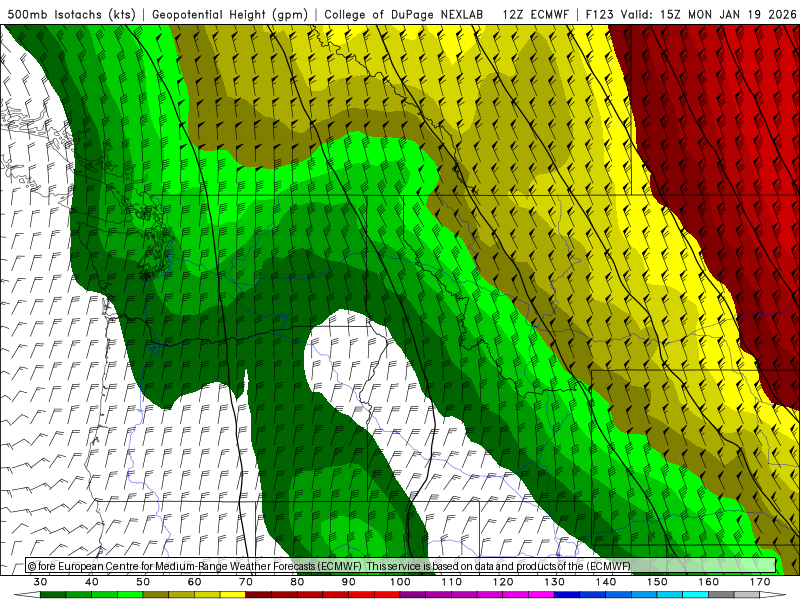
Task: Click the '500mb Isotachs (kts)' title text
Action: click(71, 15)
